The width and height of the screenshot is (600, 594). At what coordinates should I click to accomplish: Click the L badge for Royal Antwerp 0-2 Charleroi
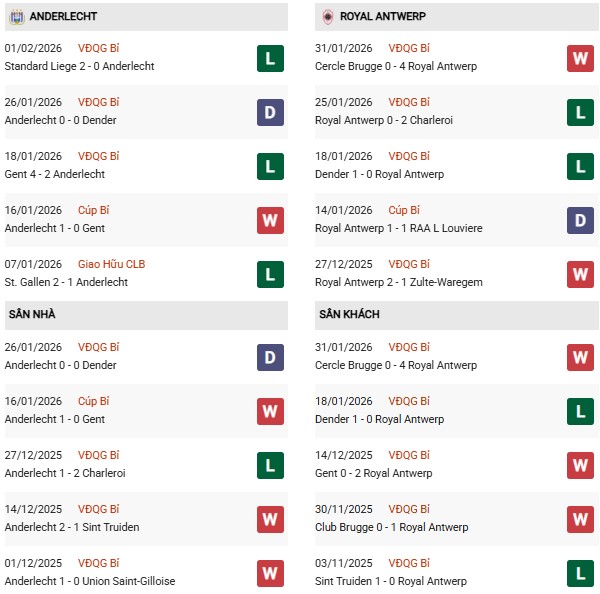pyautogui.click(x=580, y=112)
